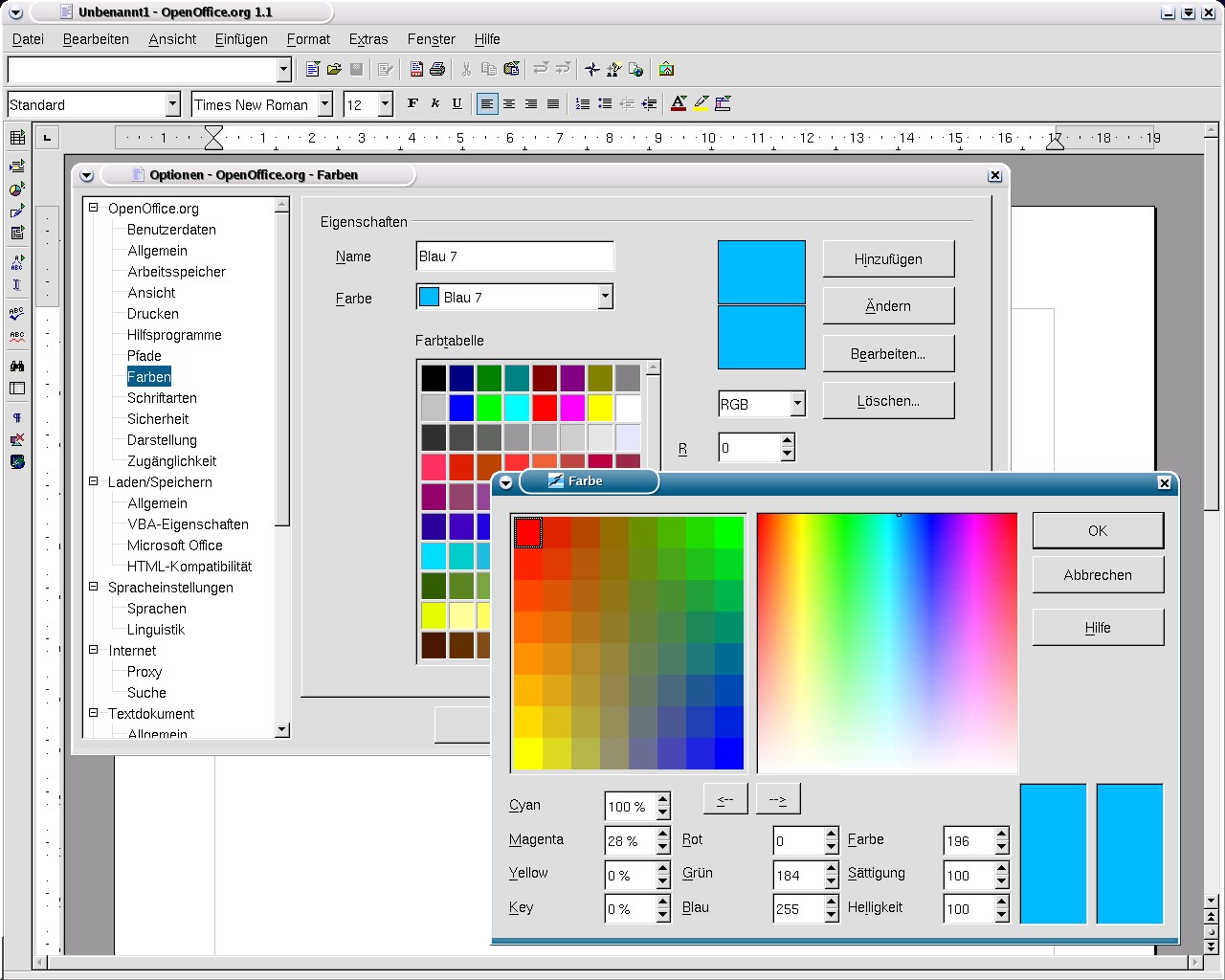The height and width of the screenshot is (980, 1225).
Task: Click the Hinzufügen button
Action: pos(888,259)
